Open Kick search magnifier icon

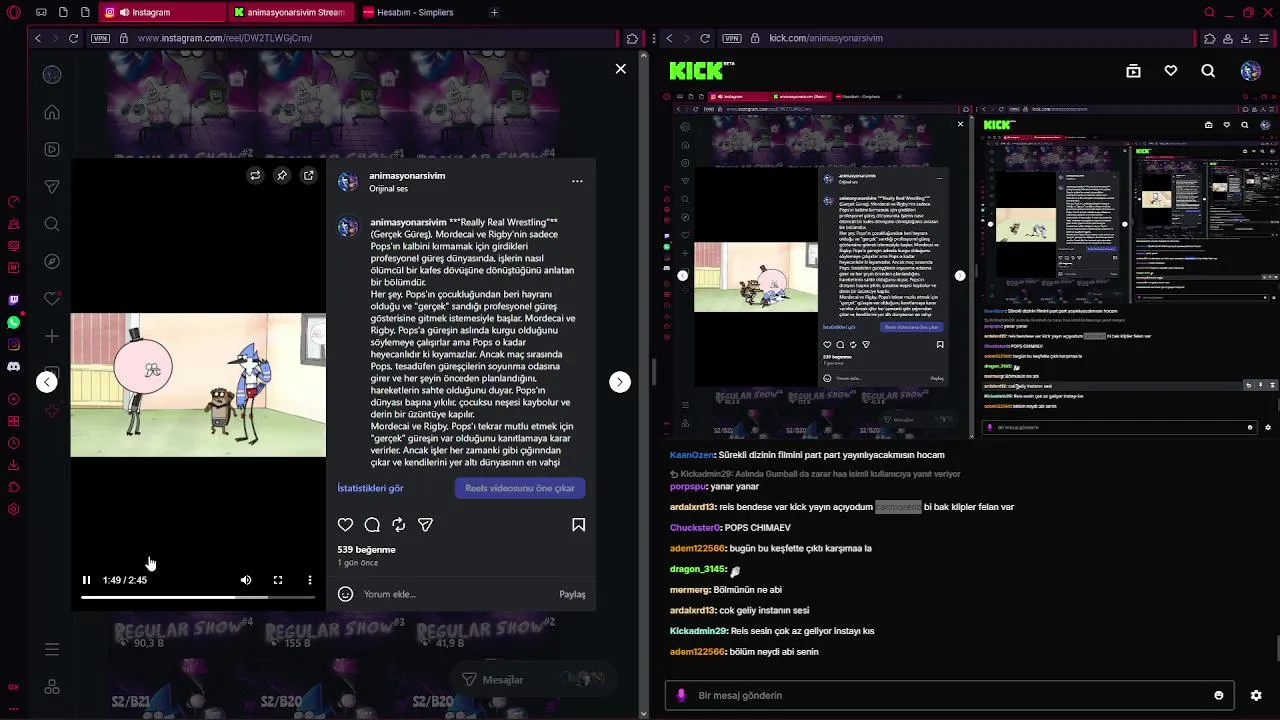click(x=1208, y=71)
